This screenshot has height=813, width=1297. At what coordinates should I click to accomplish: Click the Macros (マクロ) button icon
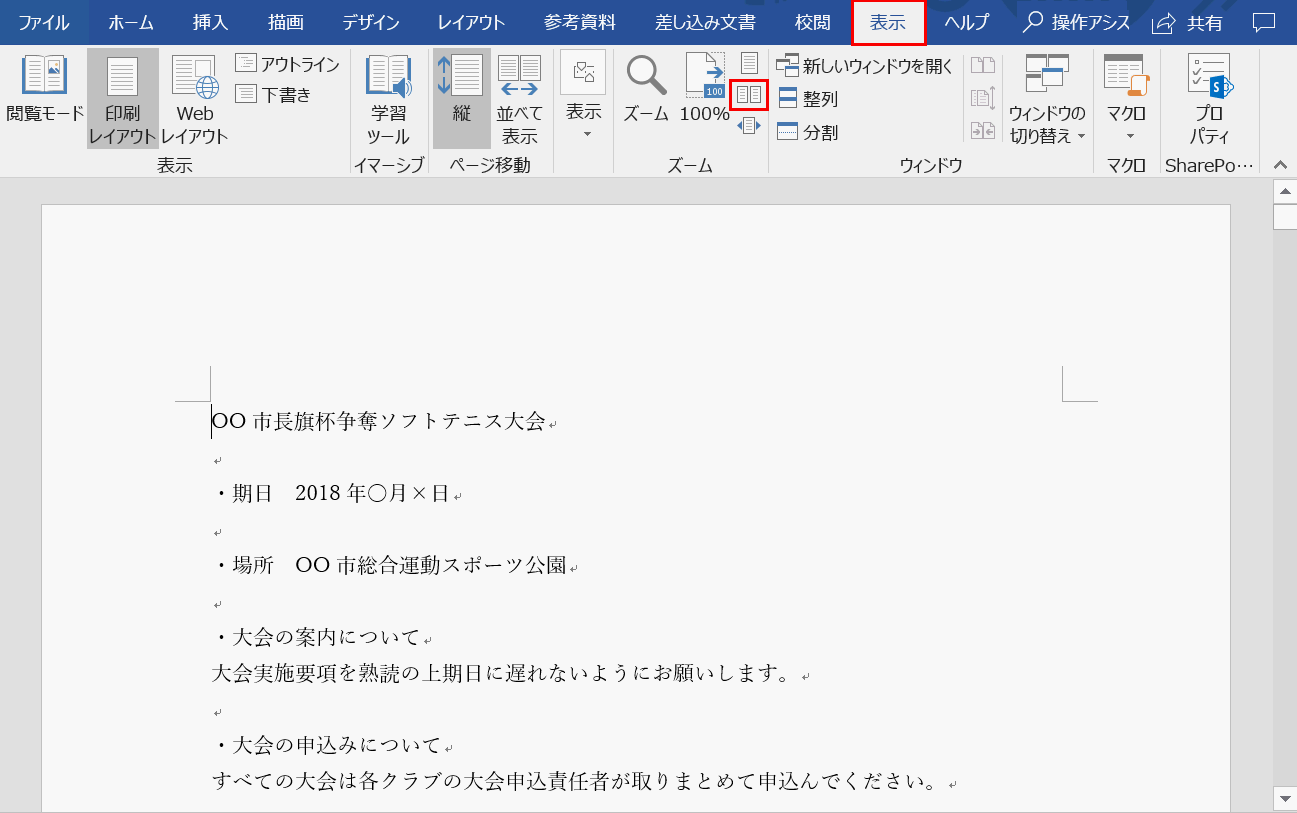(x=1125, y=75)
